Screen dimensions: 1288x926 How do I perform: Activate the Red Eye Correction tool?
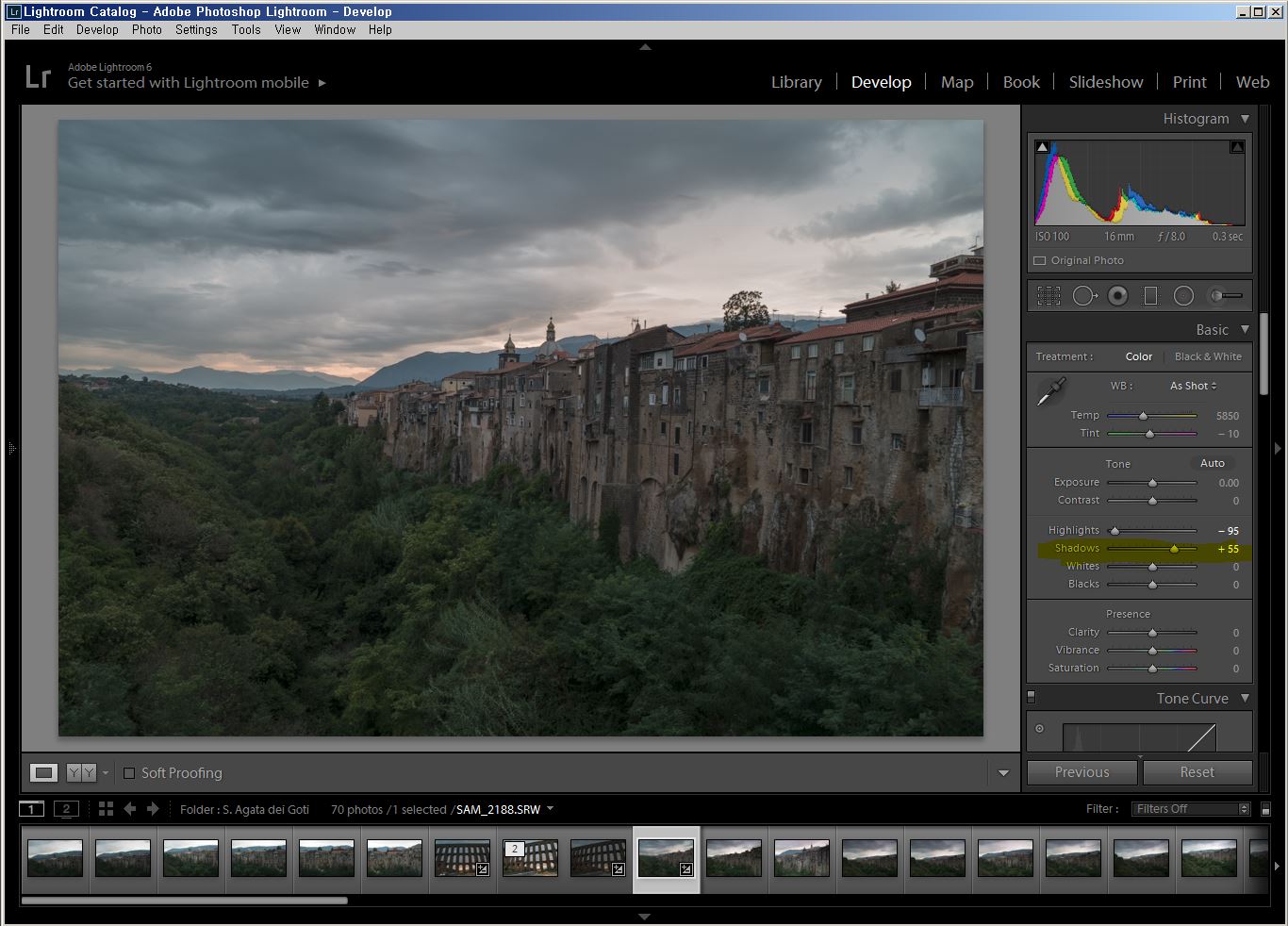tap(1117, 296)
